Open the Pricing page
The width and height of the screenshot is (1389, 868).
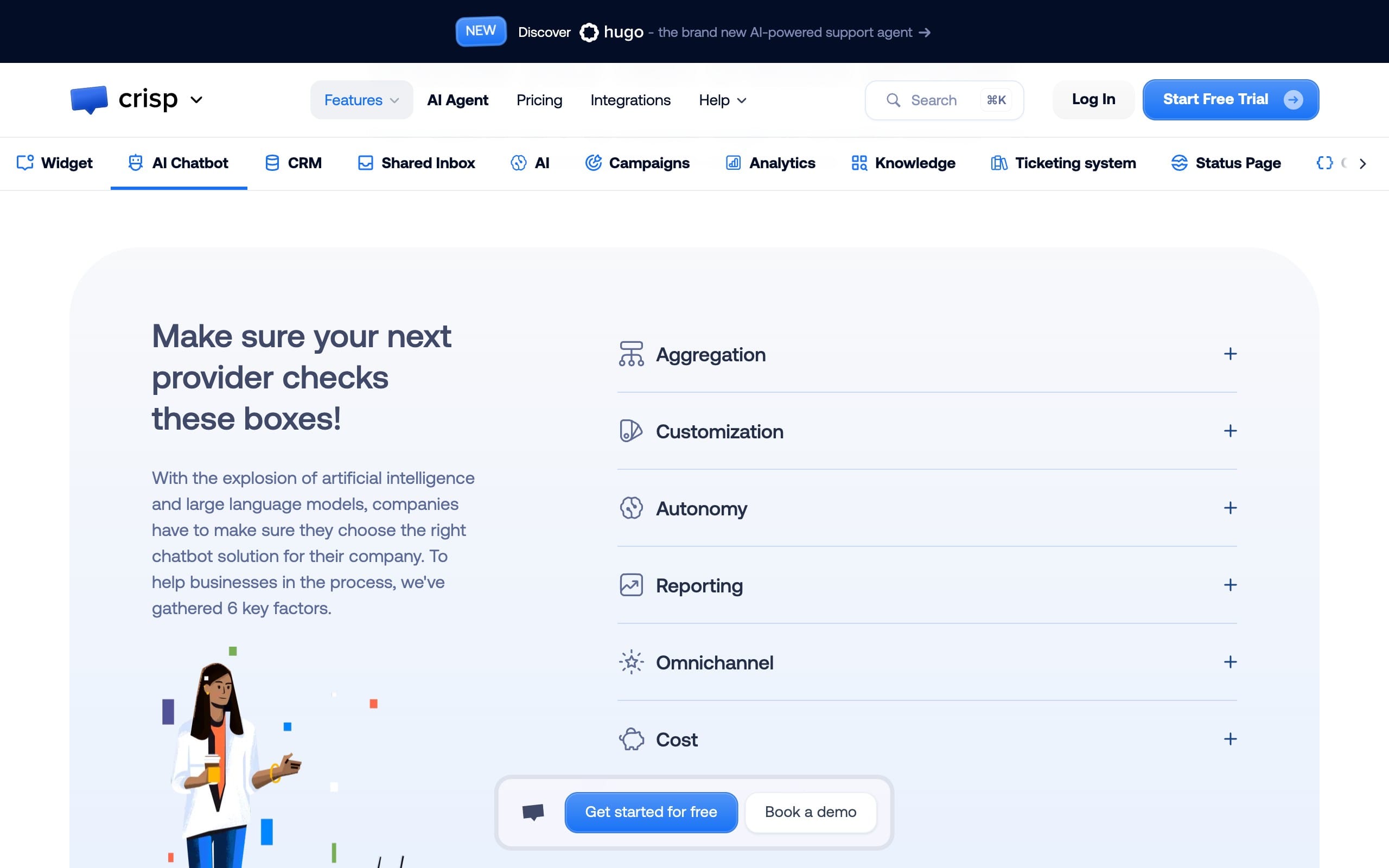[539, 100]
